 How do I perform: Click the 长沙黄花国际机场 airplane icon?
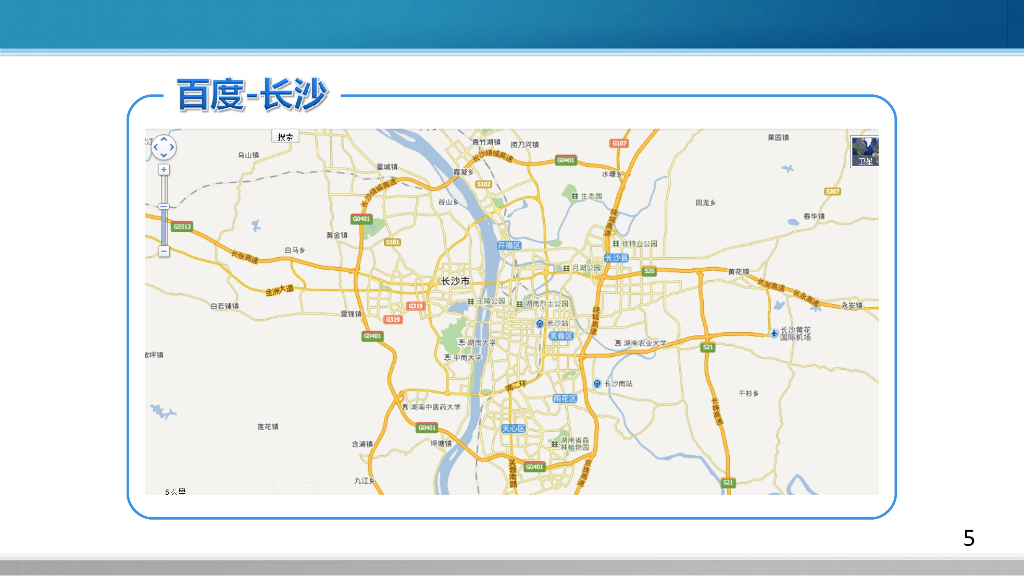click(774, 334)
